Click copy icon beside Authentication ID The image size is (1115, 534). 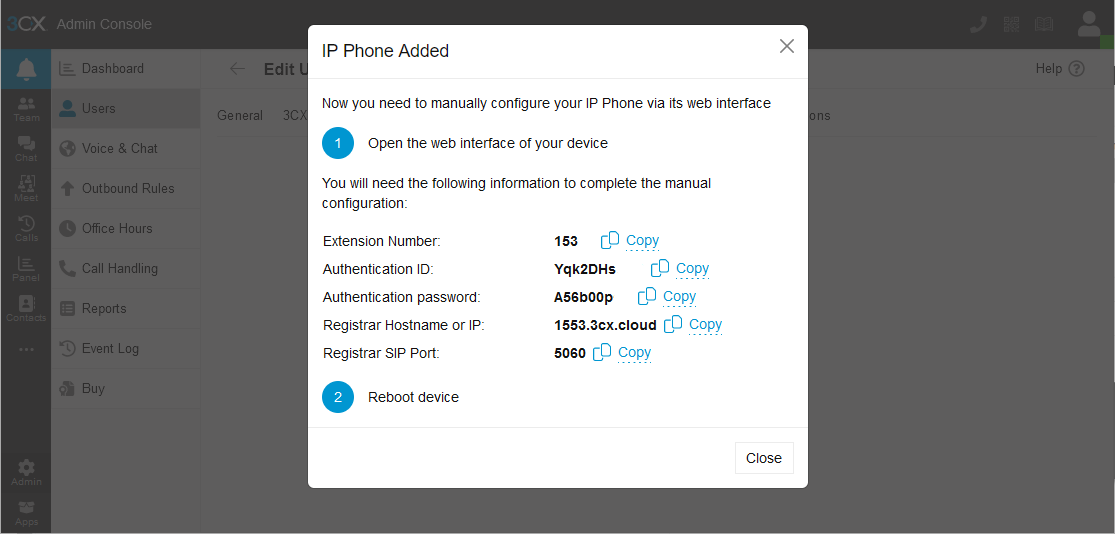click(x=660, y=269)
